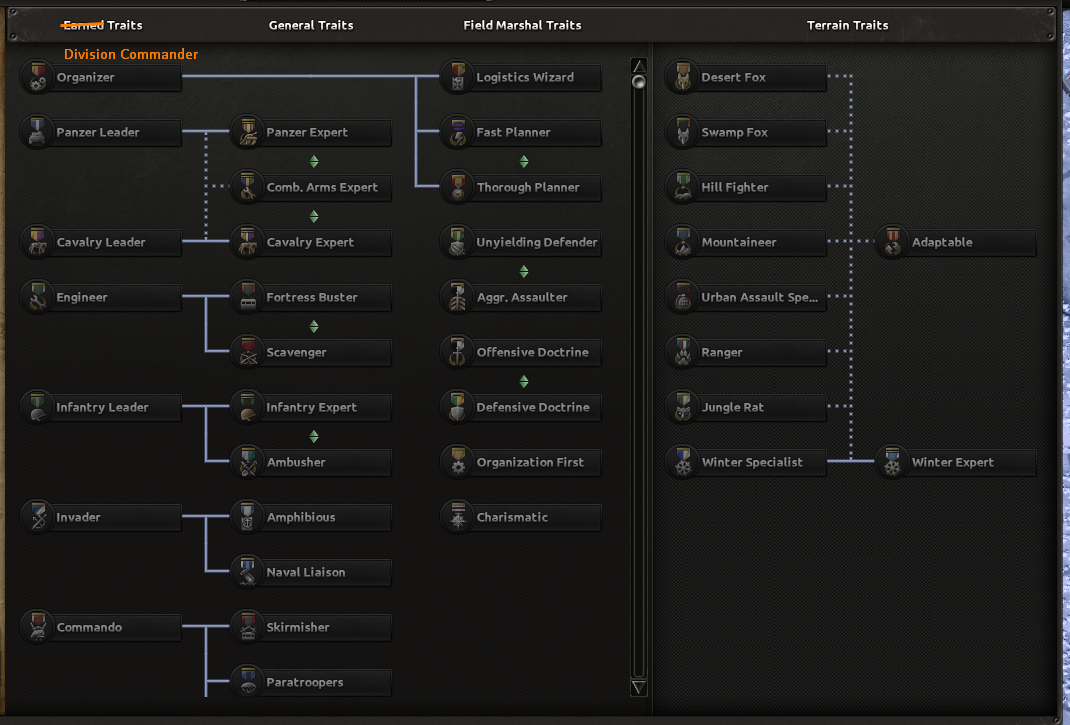This screenshot has height=725, width=1070.
Task: Open the Terrain Traits tab
Action: 848,25
